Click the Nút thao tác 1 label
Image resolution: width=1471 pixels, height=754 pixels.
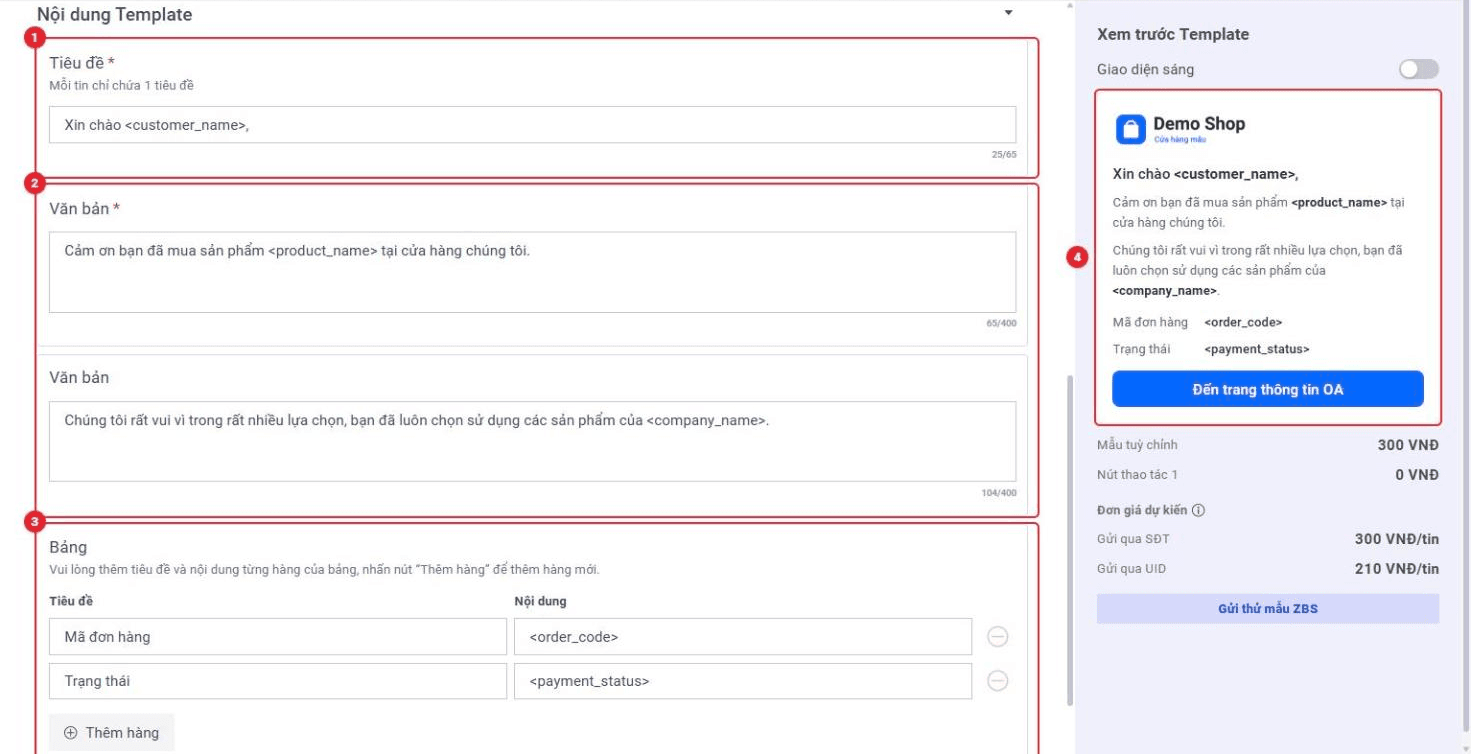1137,475
